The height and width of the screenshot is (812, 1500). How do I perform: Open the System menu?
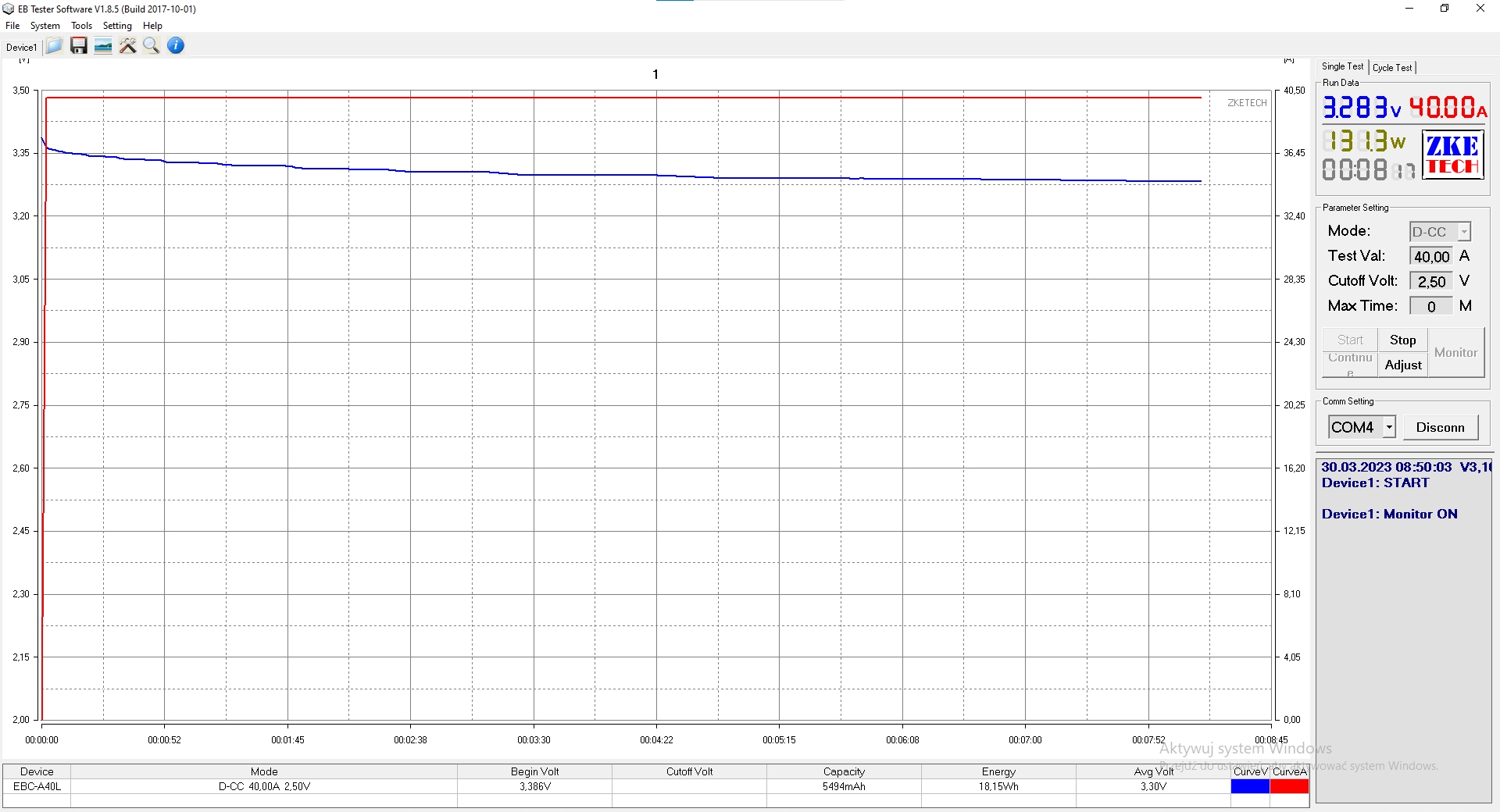45,26
